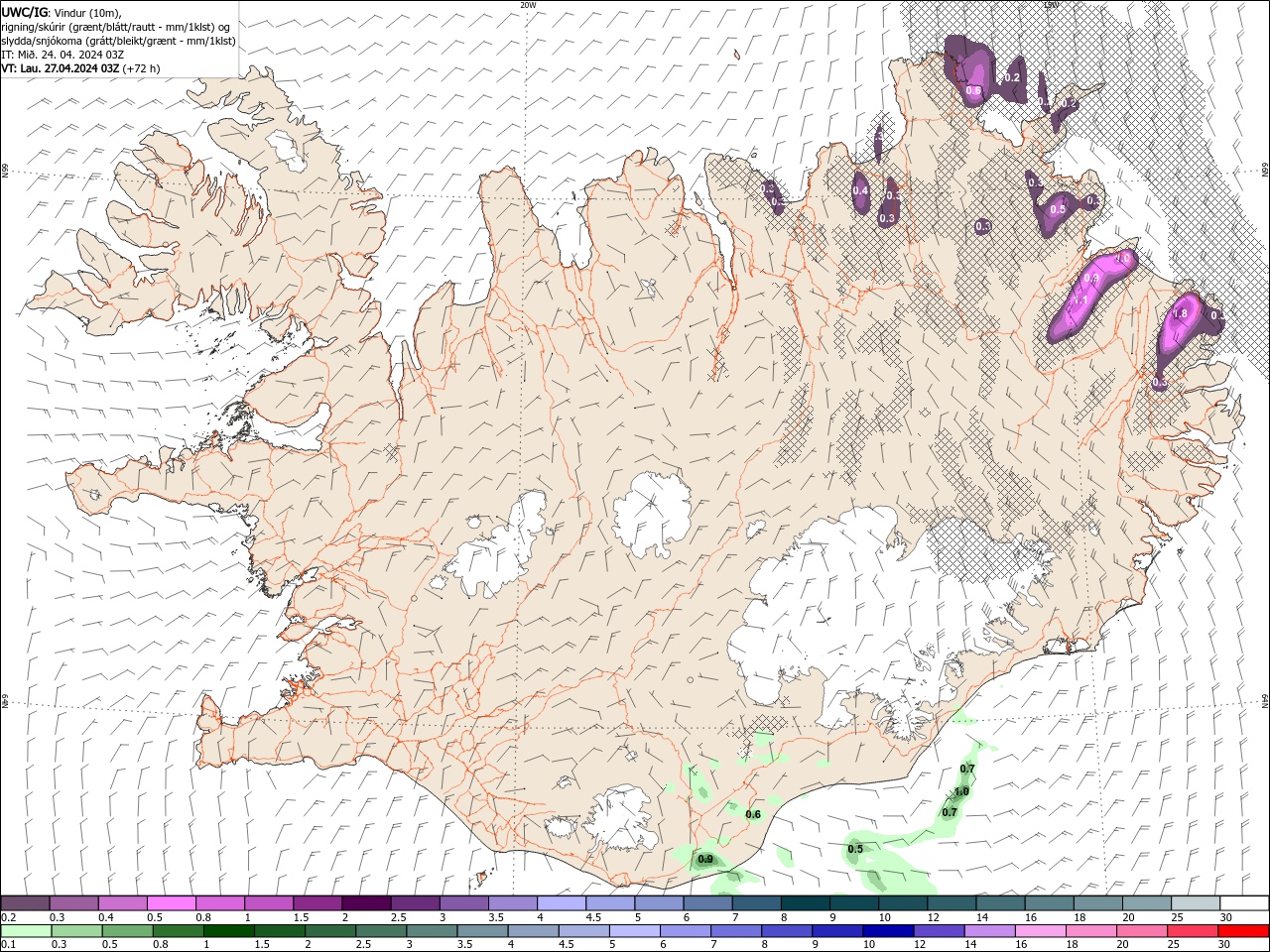
Task: Click the '15W' longitude label
Action: [1051, 5]
